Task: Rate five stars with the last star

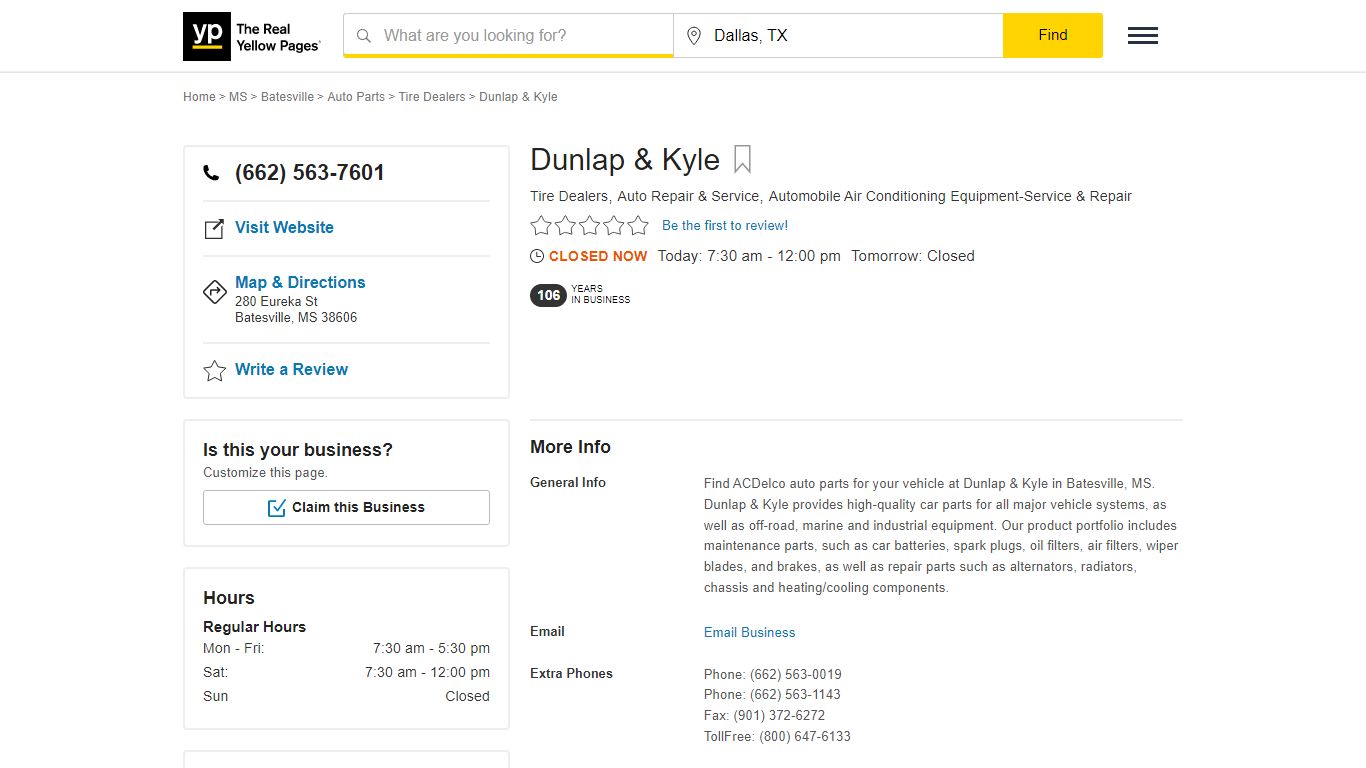Action: coord(638,226)
